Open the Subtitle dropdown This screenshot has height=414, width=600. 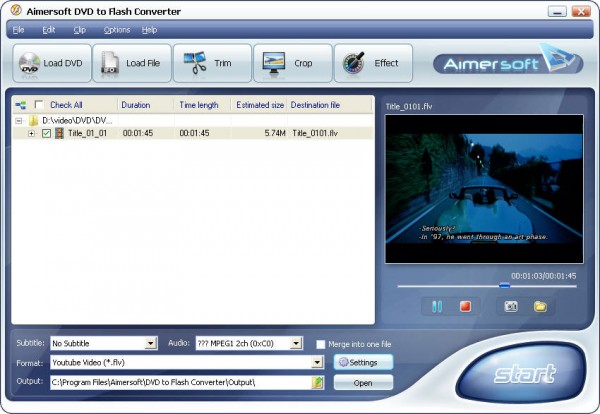[151, 343]
